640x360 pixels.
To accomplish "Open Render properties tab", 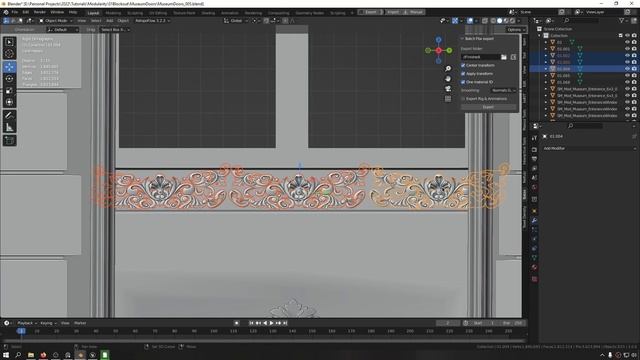I will coord(534,149).
